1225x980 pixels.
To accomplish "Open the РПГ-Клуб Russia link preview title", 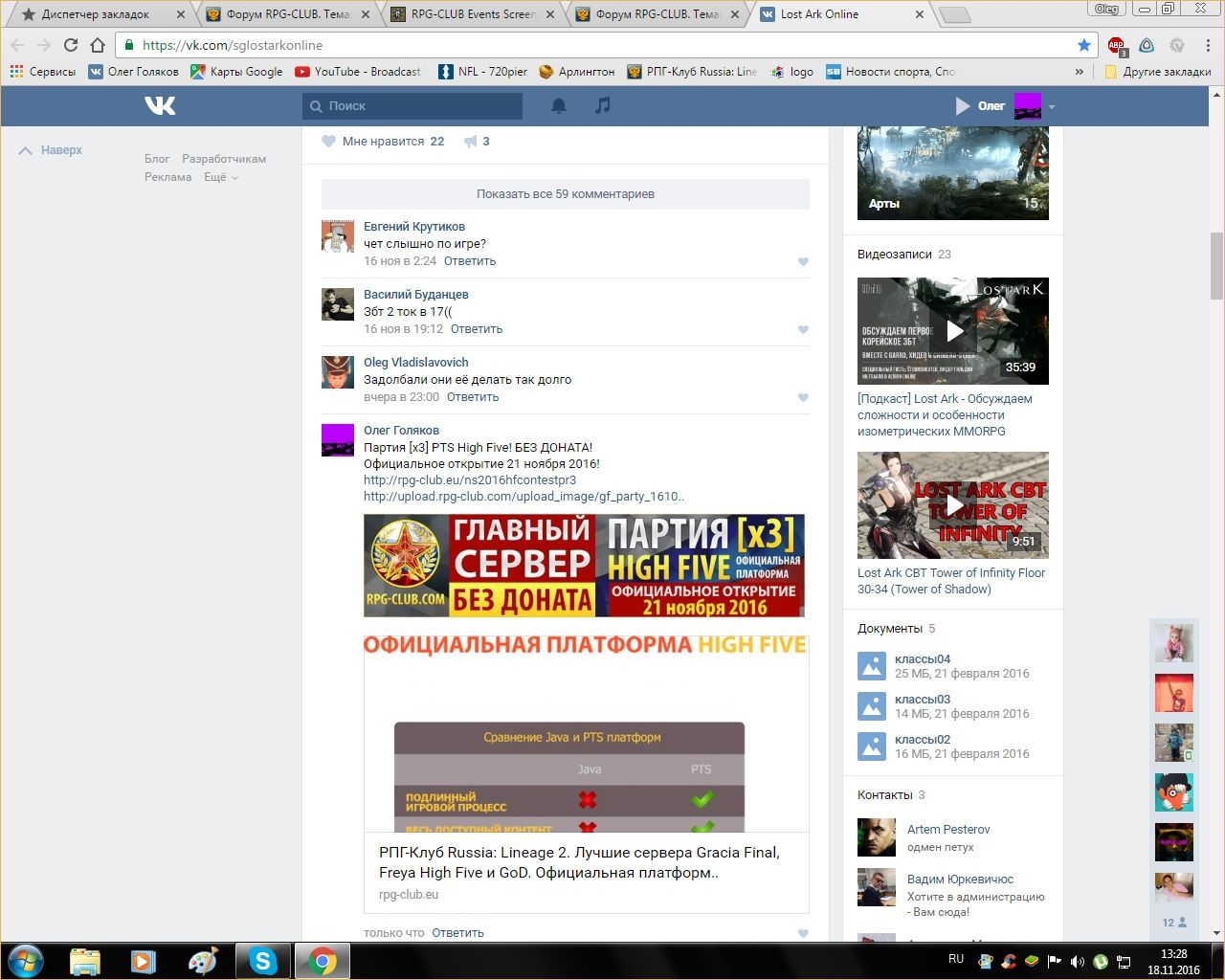I will pyautogui.click(x=579, y=862).
